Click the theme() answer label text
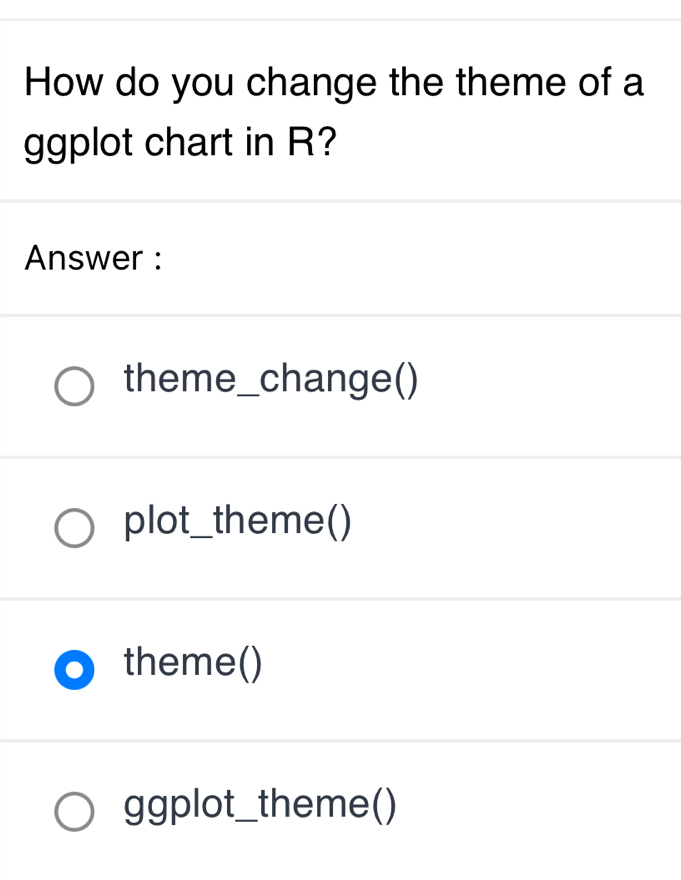The image size is (681, 880). coord(192,662)
